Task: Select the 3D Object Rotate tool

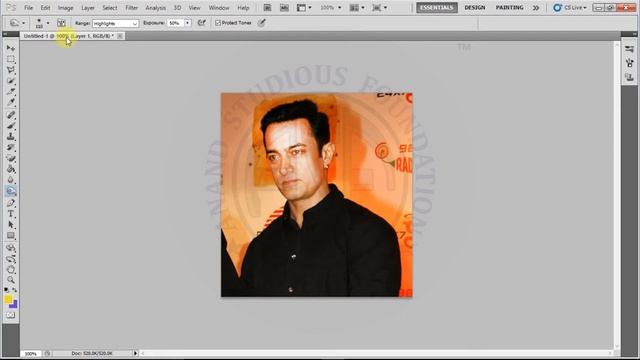Action: 11,248
